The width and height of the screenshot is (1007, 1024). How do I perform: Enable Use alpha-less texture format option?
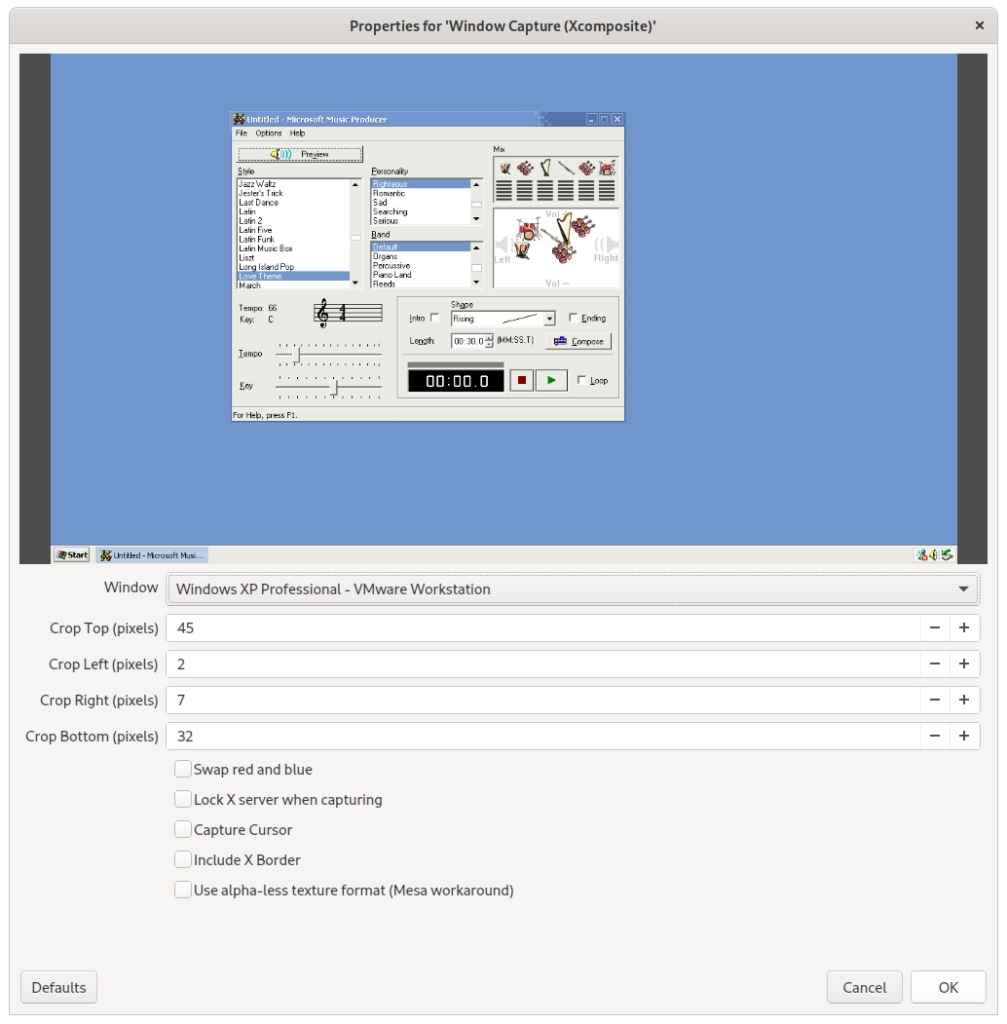pyautogui.click(x=183, y=889)
